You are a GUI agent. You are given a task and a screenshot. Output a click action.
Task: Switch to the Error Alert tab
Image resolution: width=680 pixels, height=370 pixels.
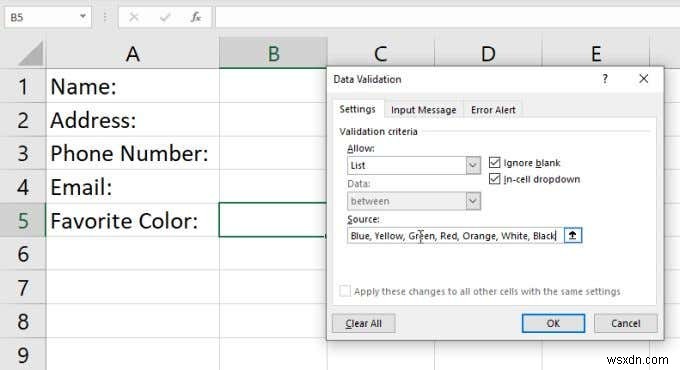[x=493, y=110]
